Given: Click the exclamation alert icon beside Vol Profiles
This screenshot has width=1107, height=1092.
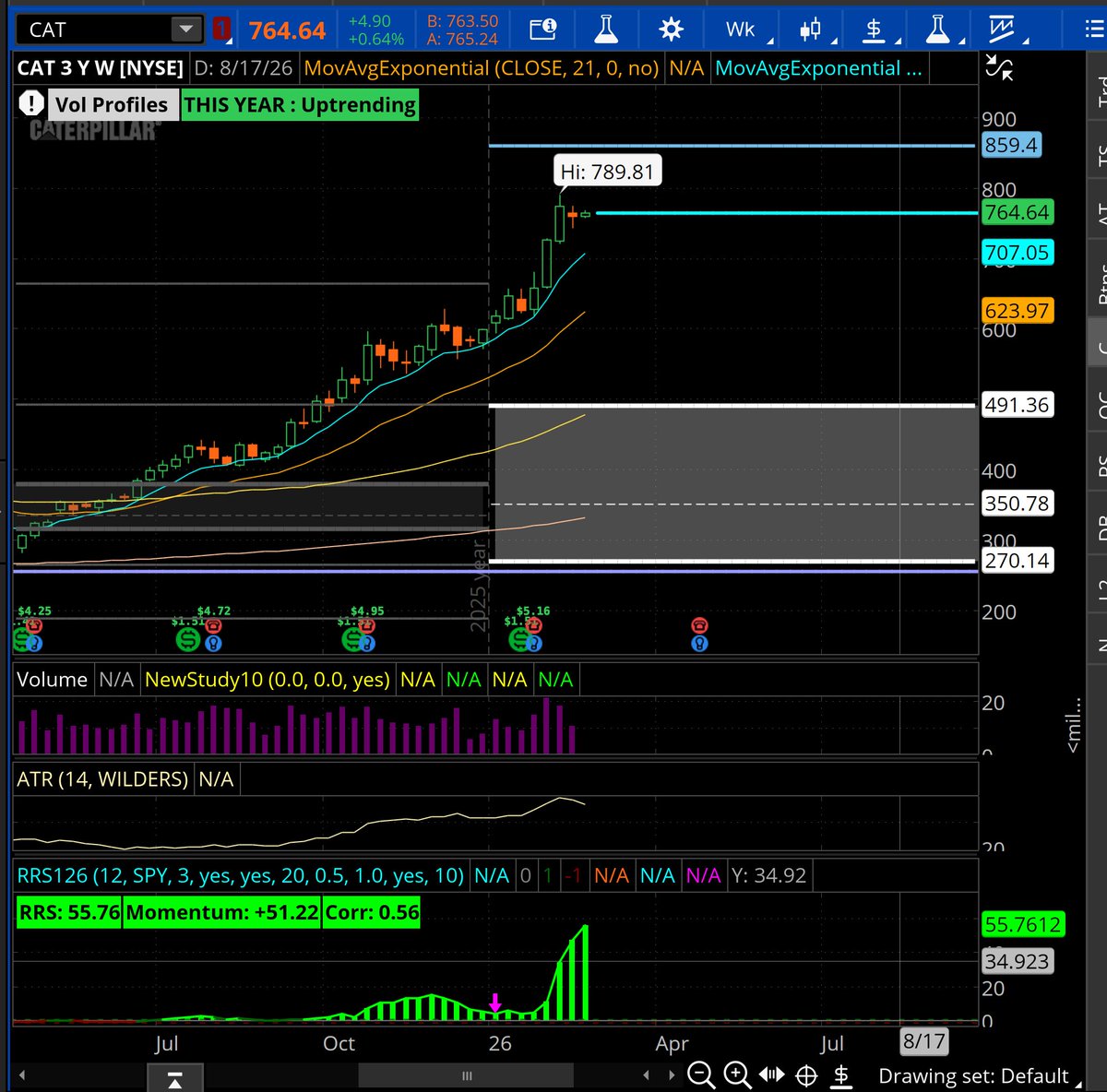Looking at the screenshot, I should (x=31, y=104).
